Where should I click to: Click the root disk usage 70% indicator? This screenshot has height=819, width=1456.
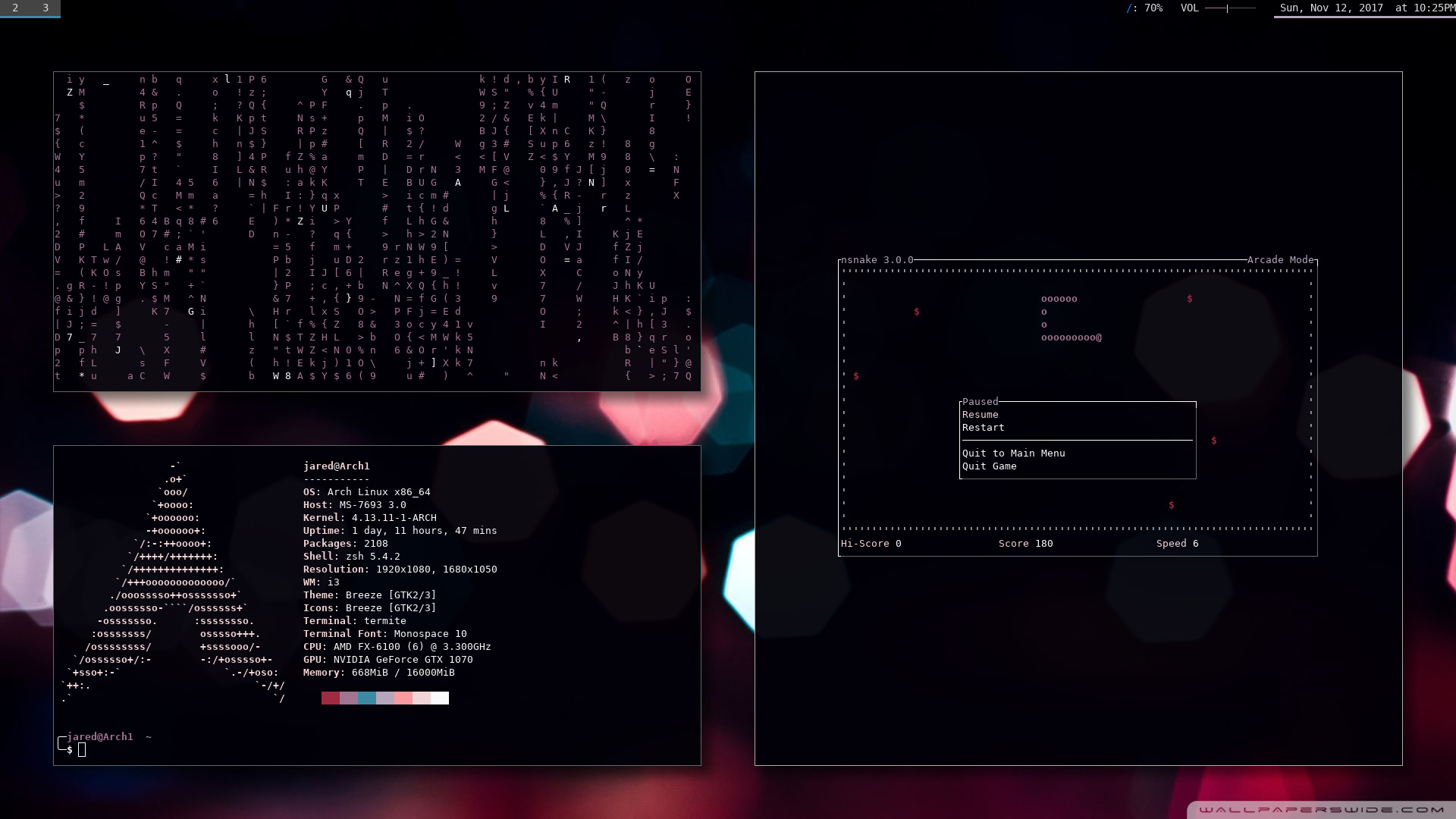click(1144, 8)
